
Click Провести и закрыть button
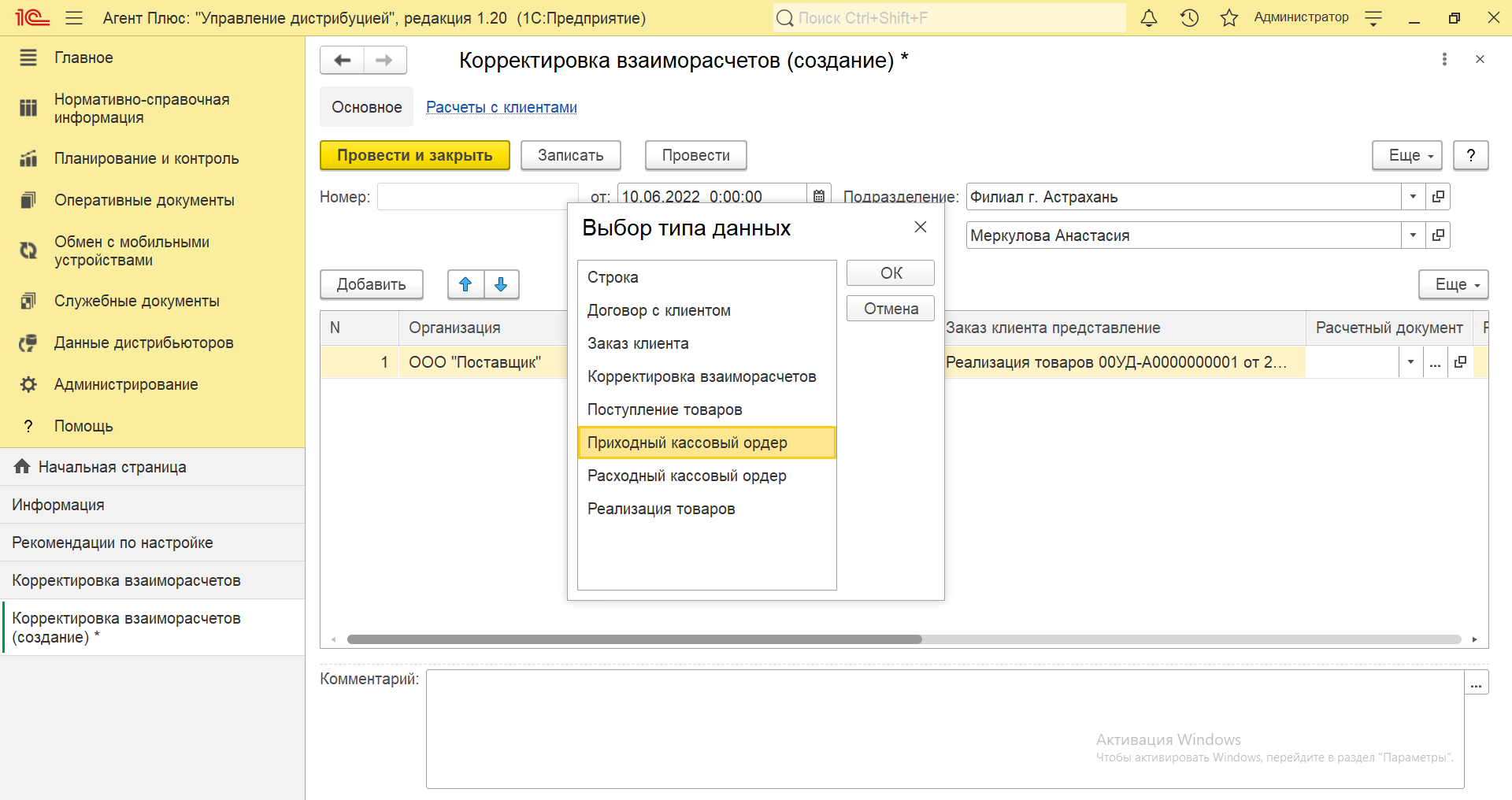415,155
